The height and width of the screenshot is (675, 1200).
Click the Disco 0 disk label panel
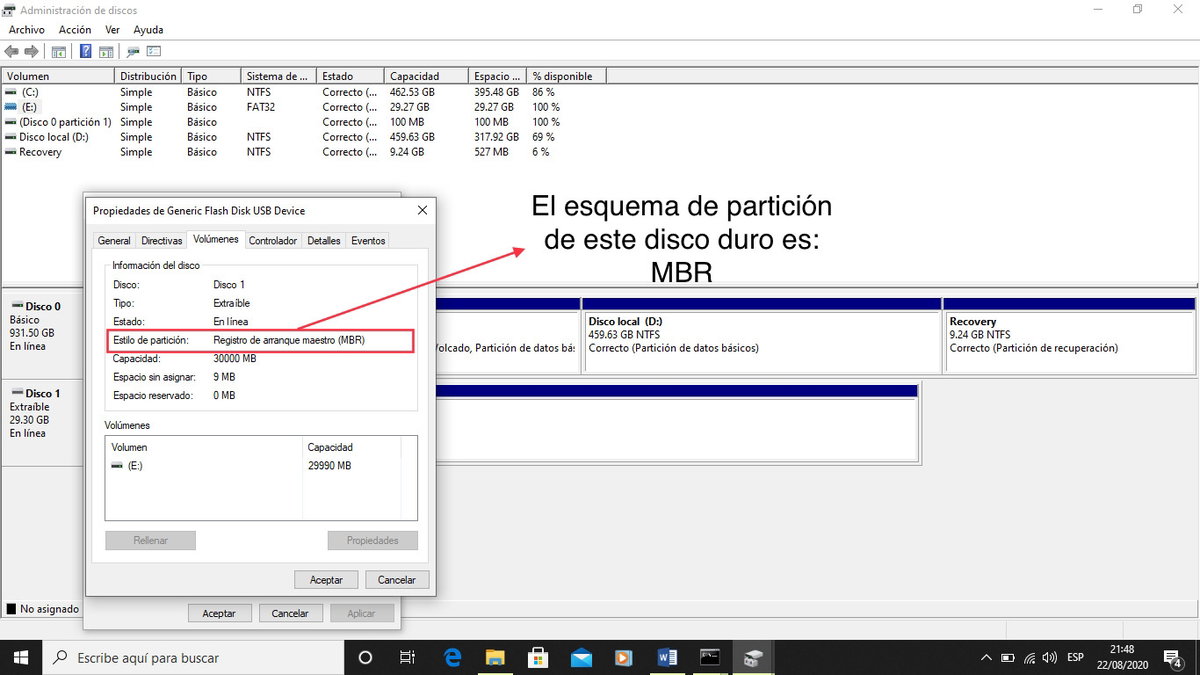pos(40,334)
